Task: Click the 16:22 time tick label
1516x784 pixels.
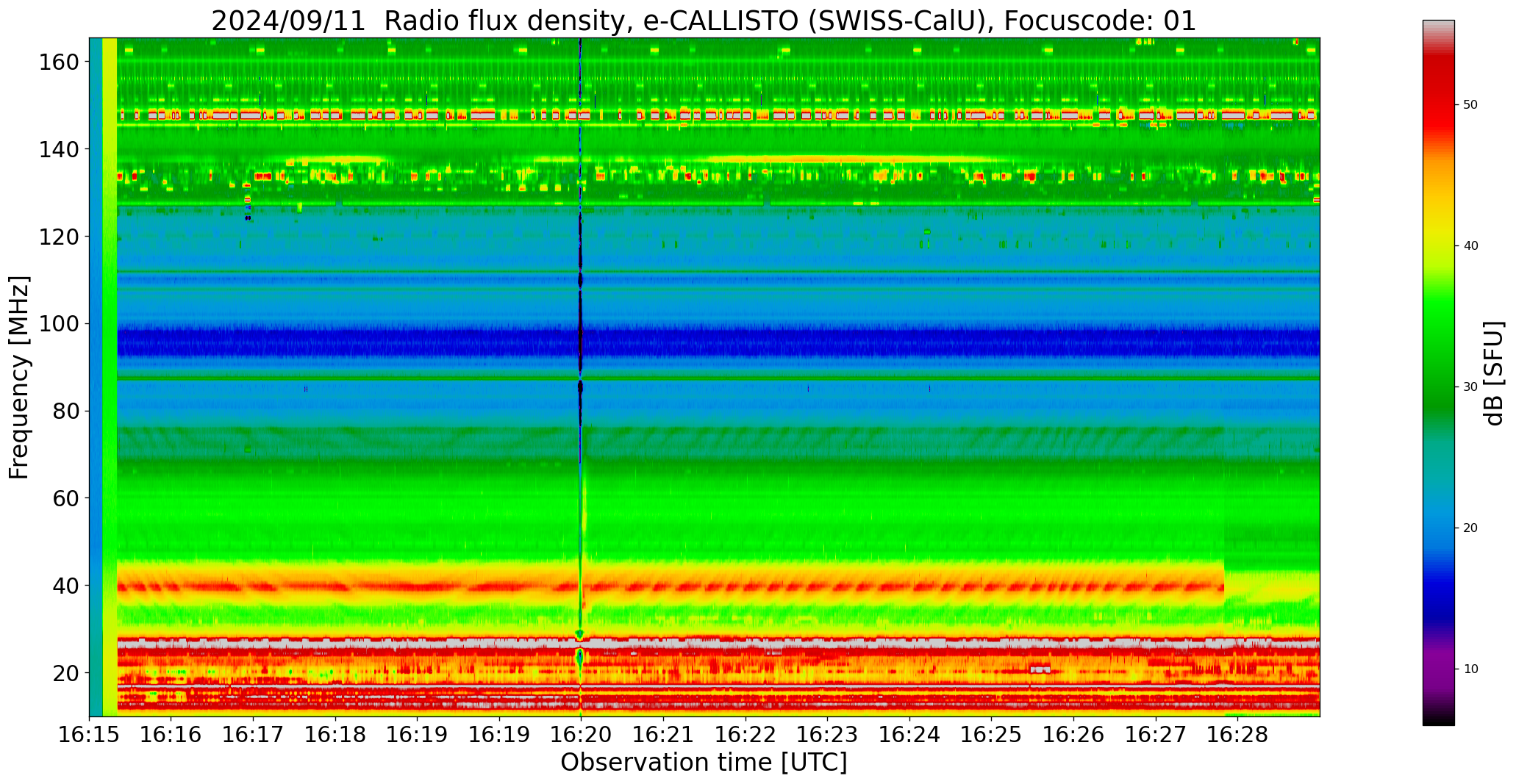Action: 746,734
